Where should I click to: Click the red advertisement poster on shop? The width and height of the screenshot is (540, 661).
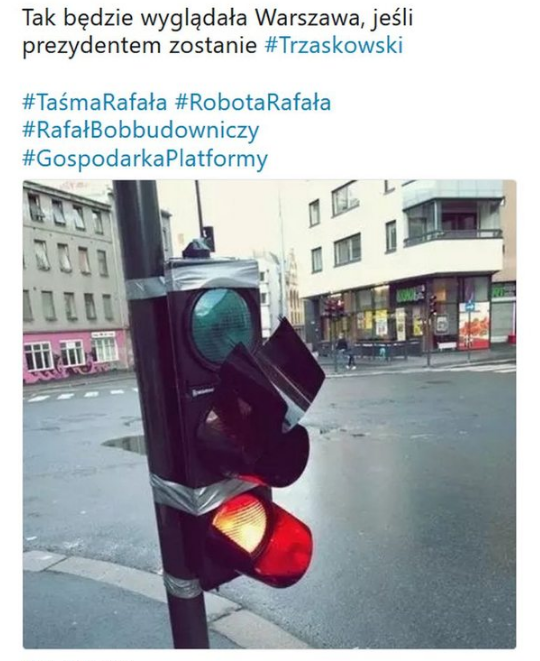[474, 325]
